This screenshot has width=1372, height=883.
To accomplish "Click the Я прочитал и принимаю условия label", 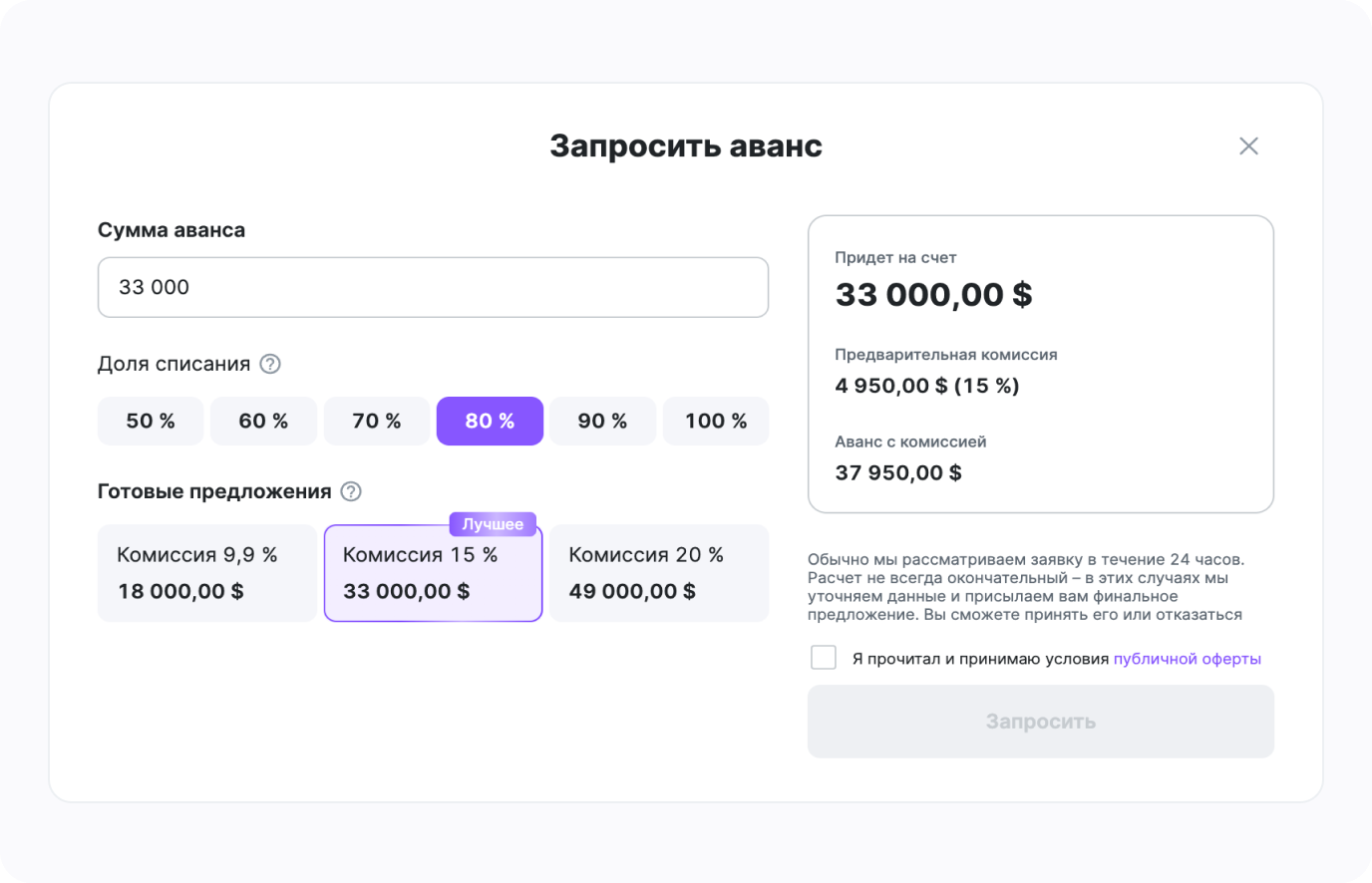I will click(980, 659).
